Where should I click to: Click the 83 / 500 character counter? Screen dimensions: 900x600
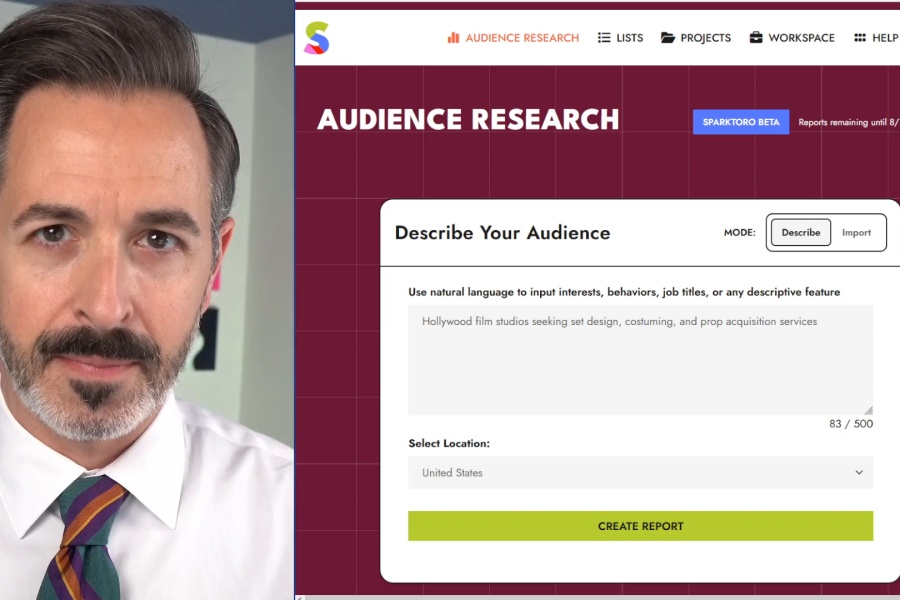(851, 424)
